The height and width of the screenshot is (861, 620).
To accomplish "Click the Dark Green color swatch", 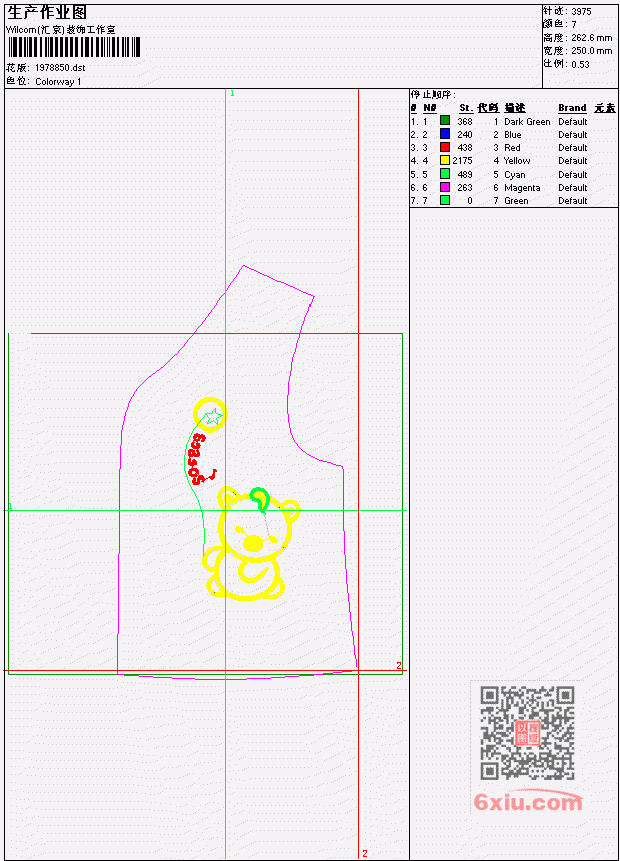I will pos(445,120).
